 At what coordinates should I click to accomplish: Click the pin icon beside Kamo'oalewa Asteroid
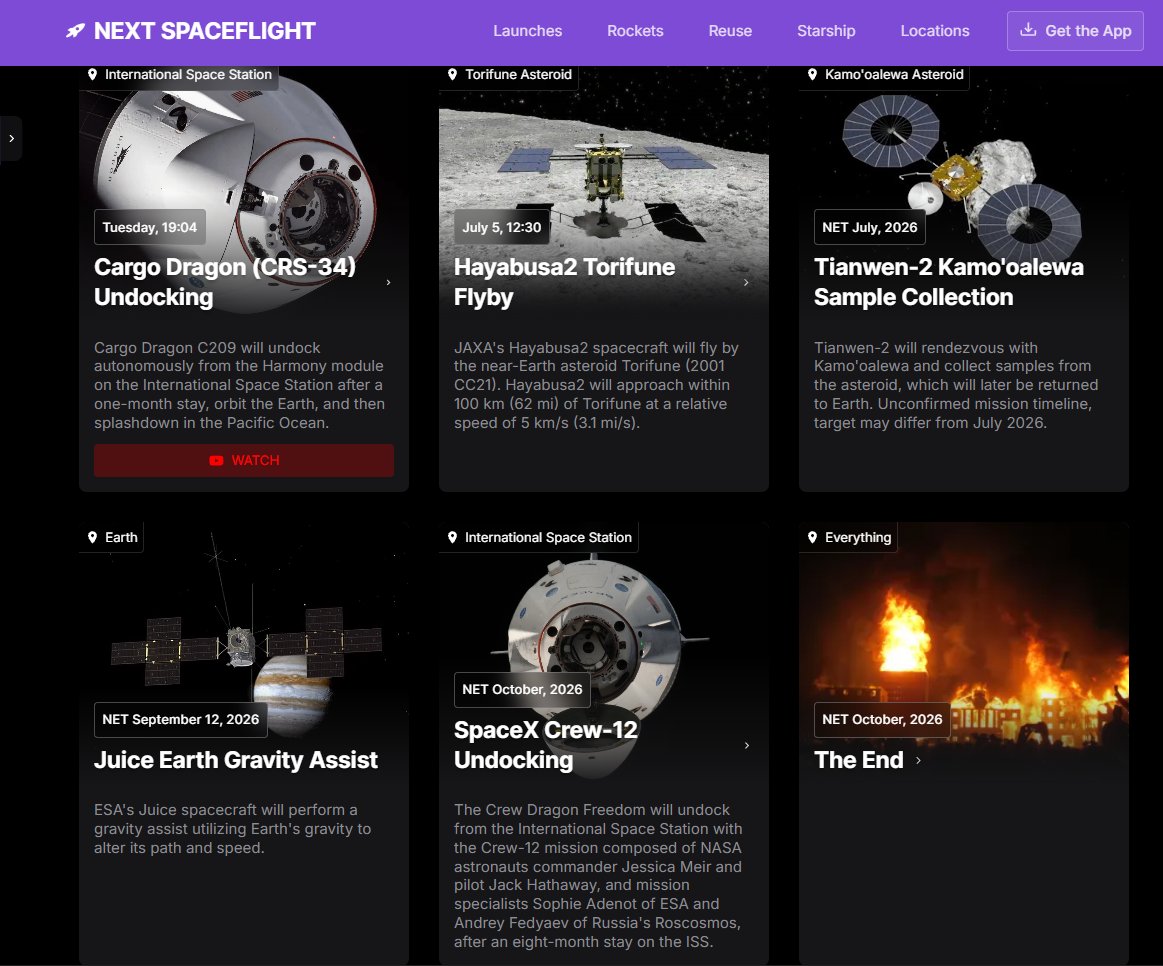pos(812,74)
